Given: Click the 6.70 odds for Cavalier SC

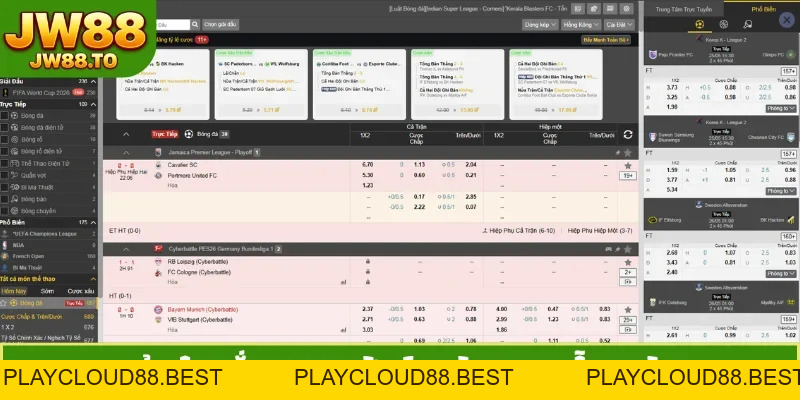Looking at the screenshot, I should click(x=367, y=165).
